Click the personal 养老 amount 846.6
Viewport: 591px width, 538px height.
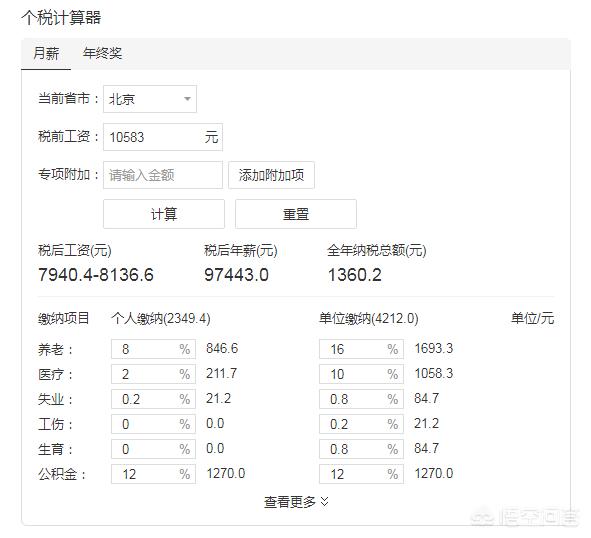[222, 348]
